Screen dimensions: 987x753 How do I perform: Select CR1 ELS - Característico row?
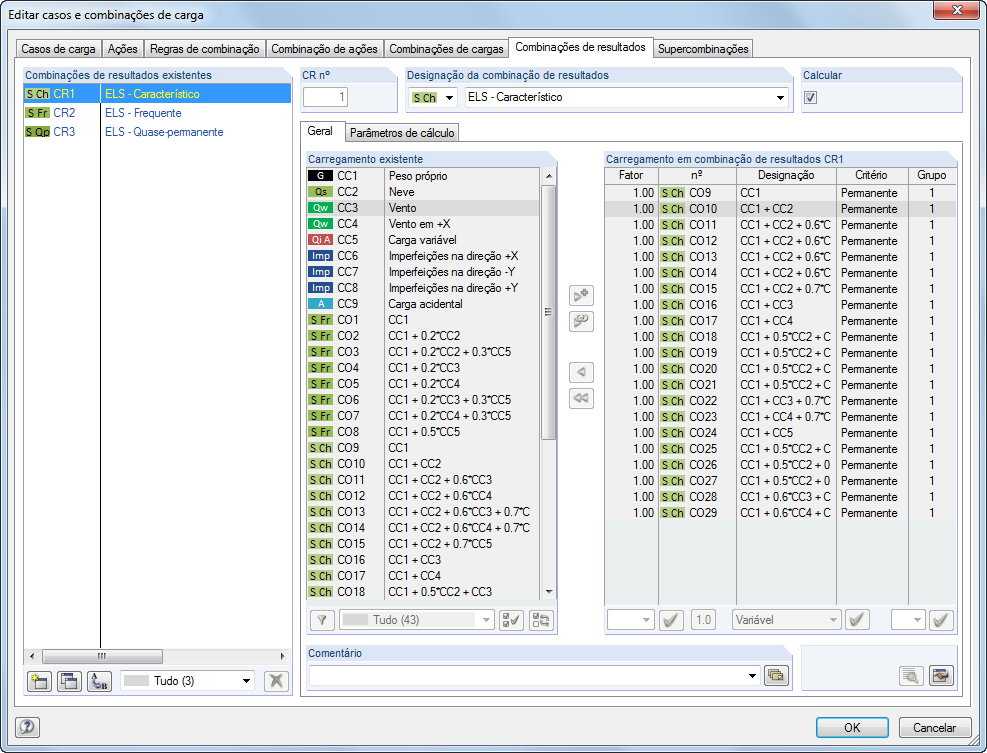point(157,94)
